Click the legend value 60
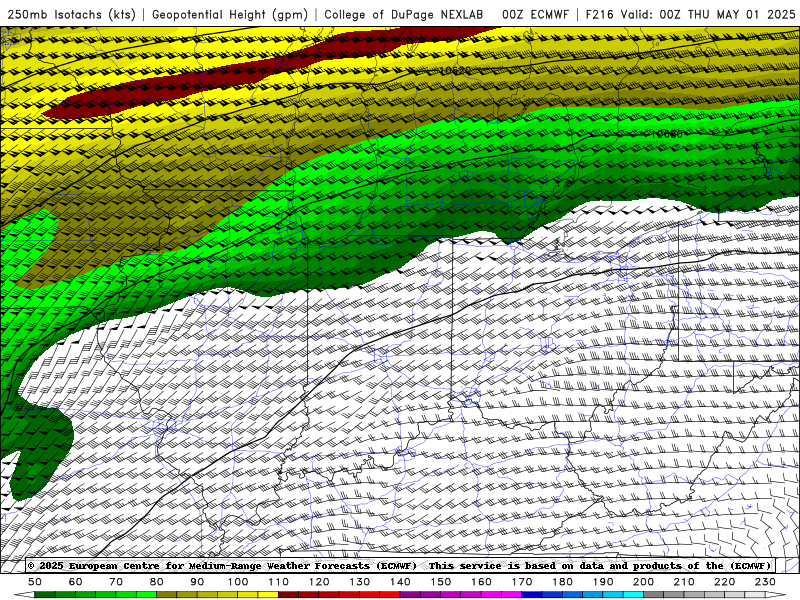The width and height of the screenshot is (800, 600). 76,582
